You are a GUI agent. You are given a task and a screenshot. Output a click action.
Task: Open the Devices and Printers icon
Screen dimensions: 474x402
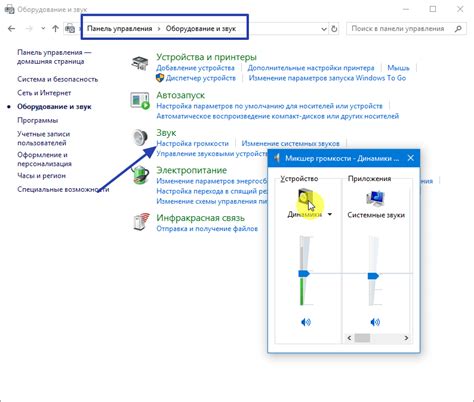(140, 63)
